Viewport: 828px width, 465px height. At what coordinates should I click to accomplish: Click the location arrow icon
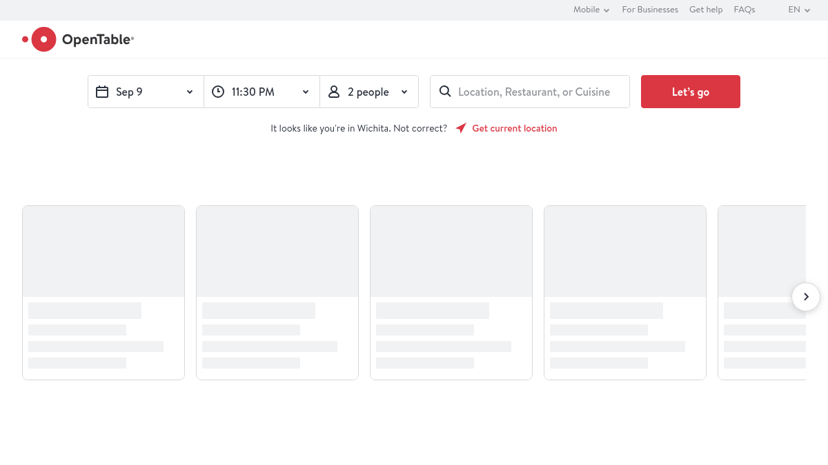pyautogui.click(x=461, y=128)
